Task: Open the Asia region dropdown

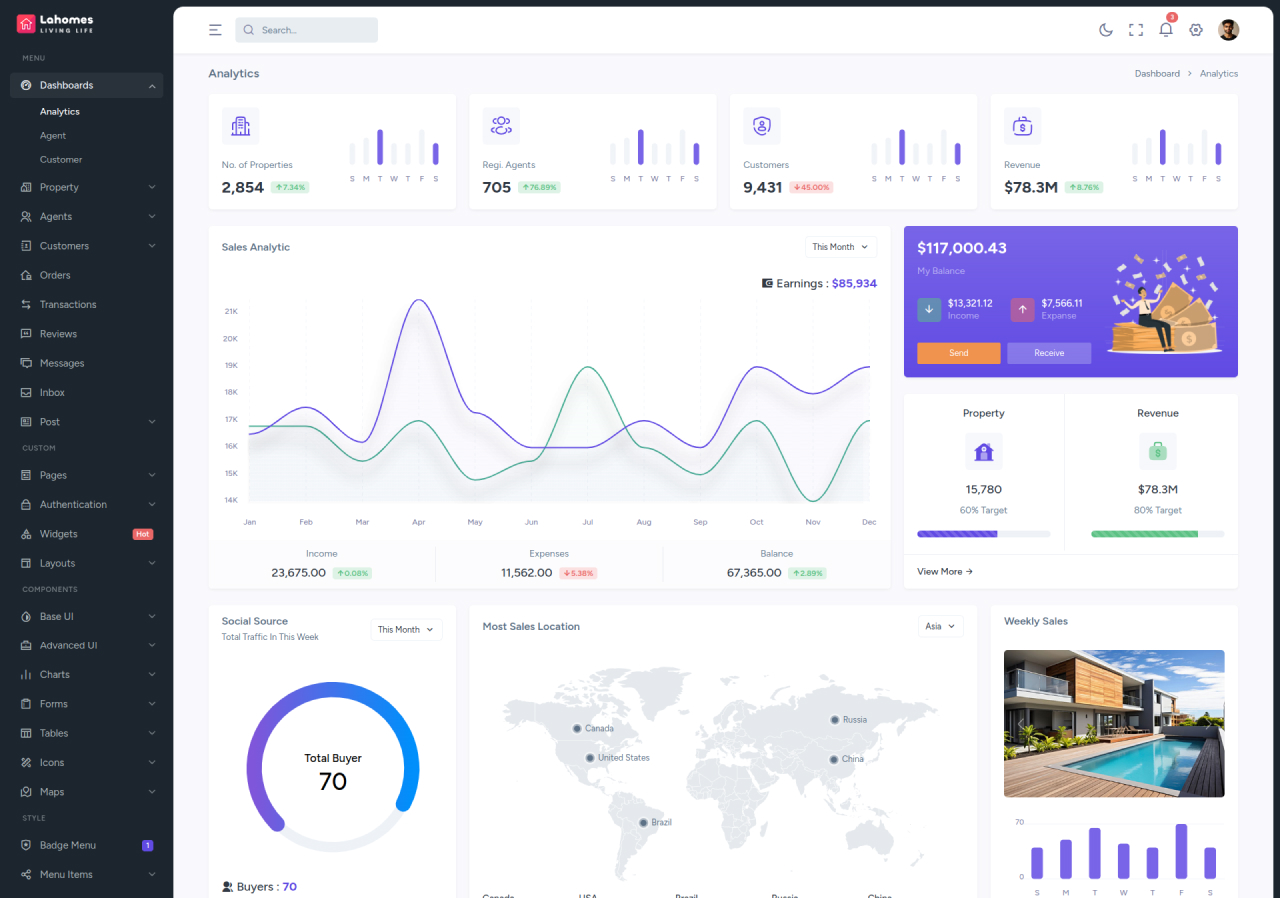Action: [x=941, y=626]
